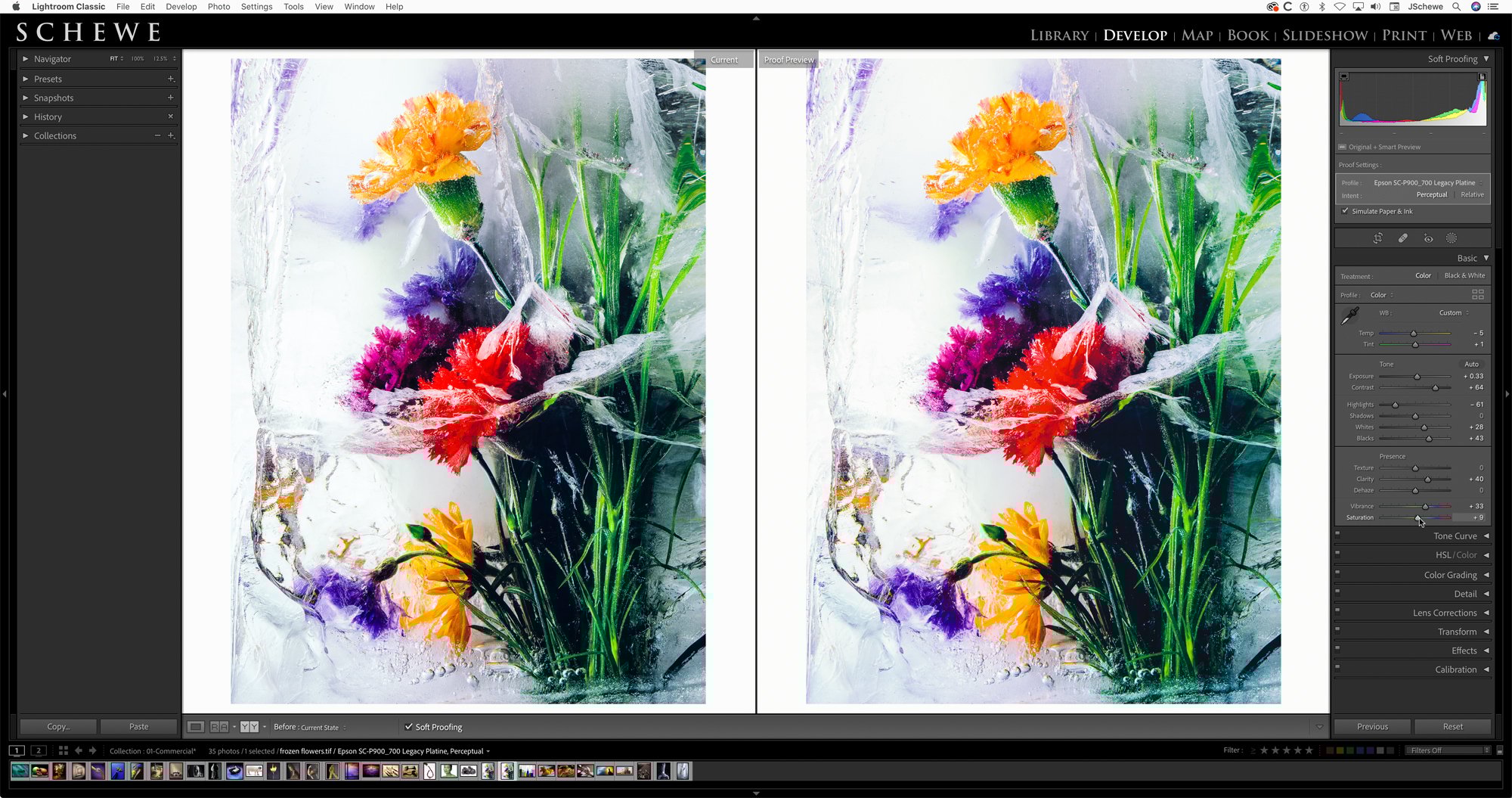Click the Reset button
This screenshot has width=1512, height=798.
pos(1452,727)
